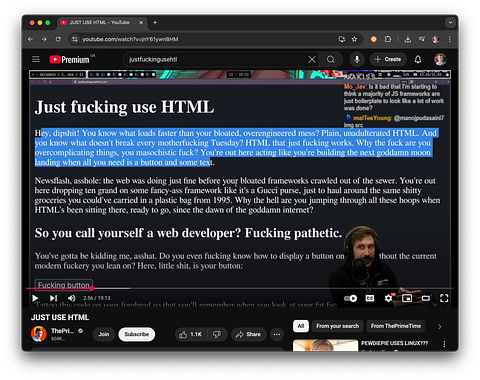Open options for PEWDIEPIE USES LINUX video
Image resolution: width=480 pixels, height=380 pixels.
tap(444, 344)
